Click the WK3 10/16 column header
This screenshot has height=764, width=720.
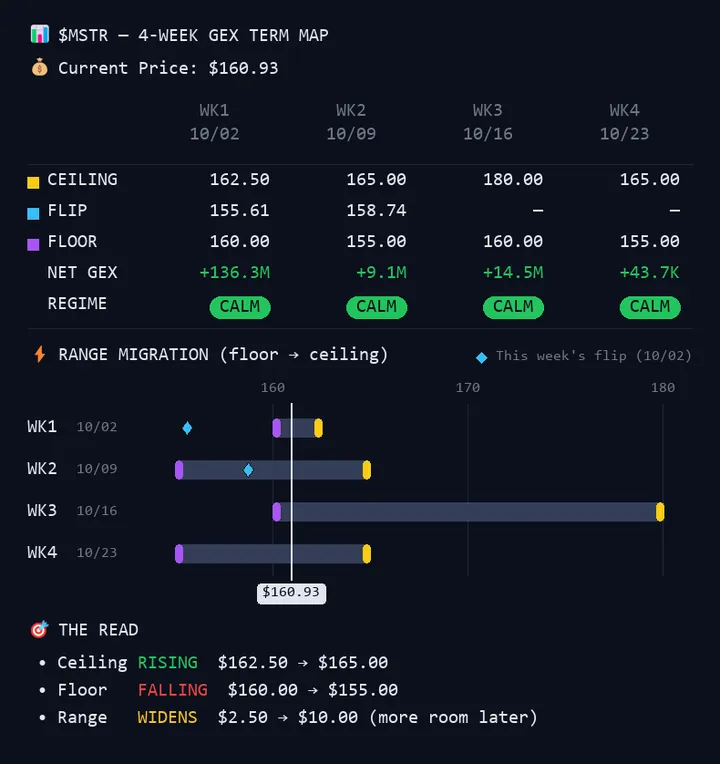[x=488, y=122]
